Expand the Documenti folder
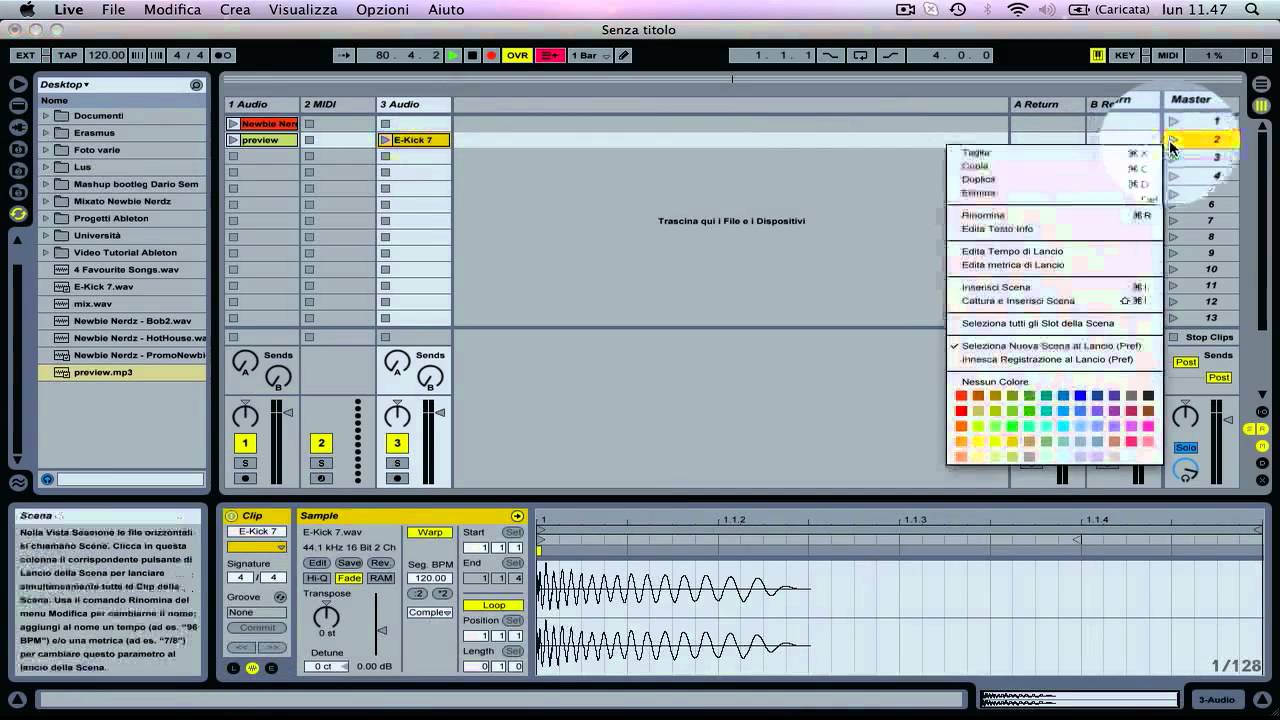The image size is (1280, 720). click(x=45, y=116)
